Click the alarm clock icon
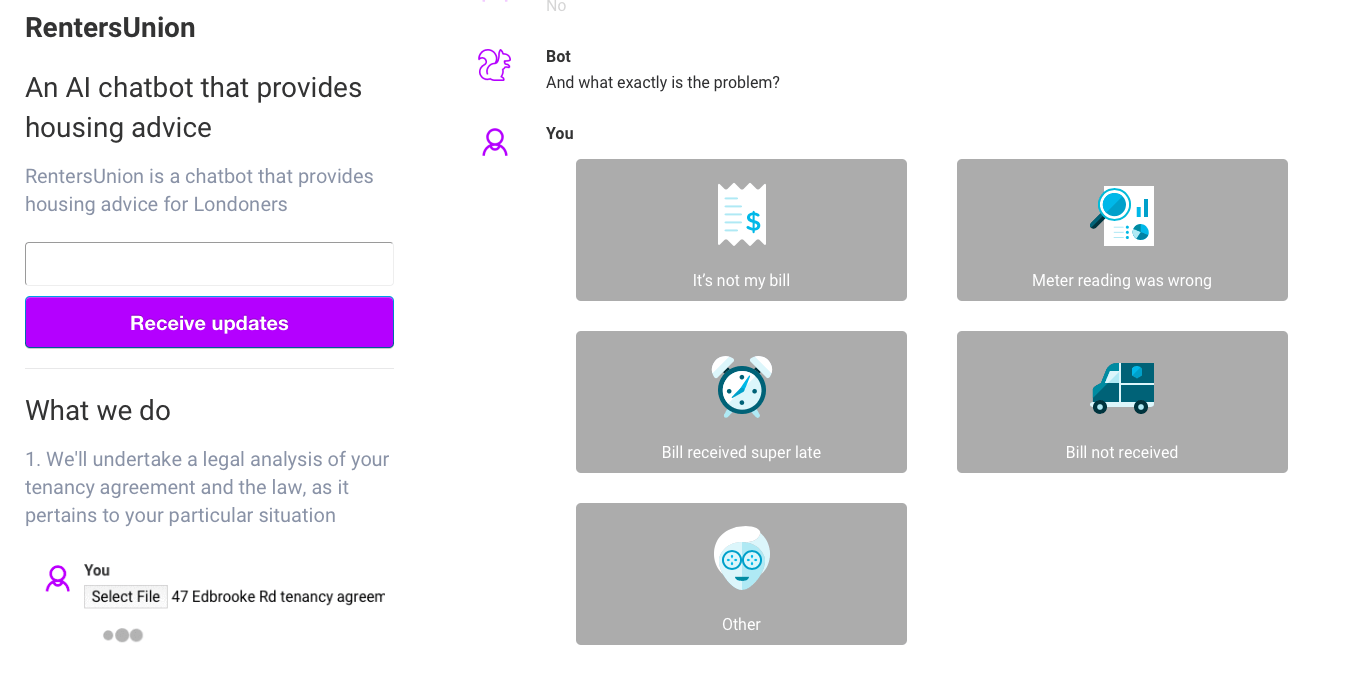The height and width of the screenshot is (688, 1366). tap(741, 386)
